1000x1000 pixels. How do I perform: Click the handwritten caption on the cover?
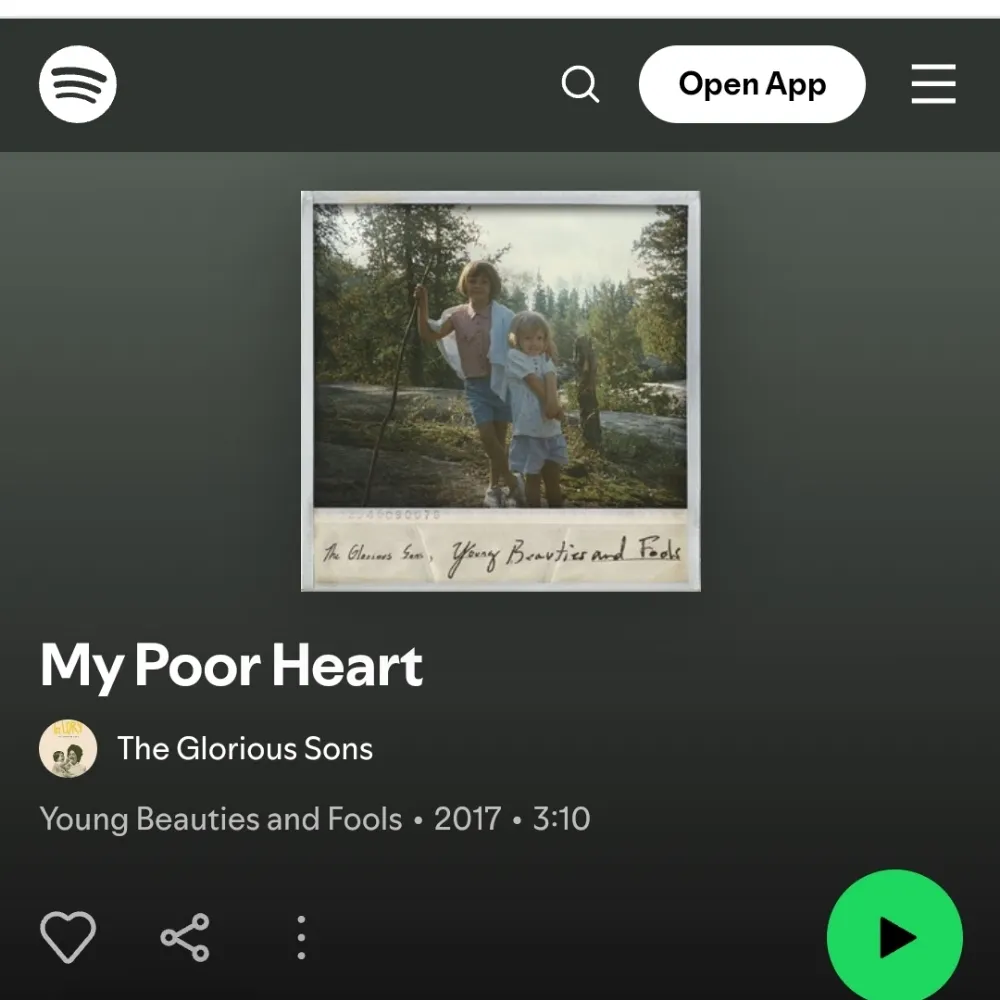click(x=502, y=553)
